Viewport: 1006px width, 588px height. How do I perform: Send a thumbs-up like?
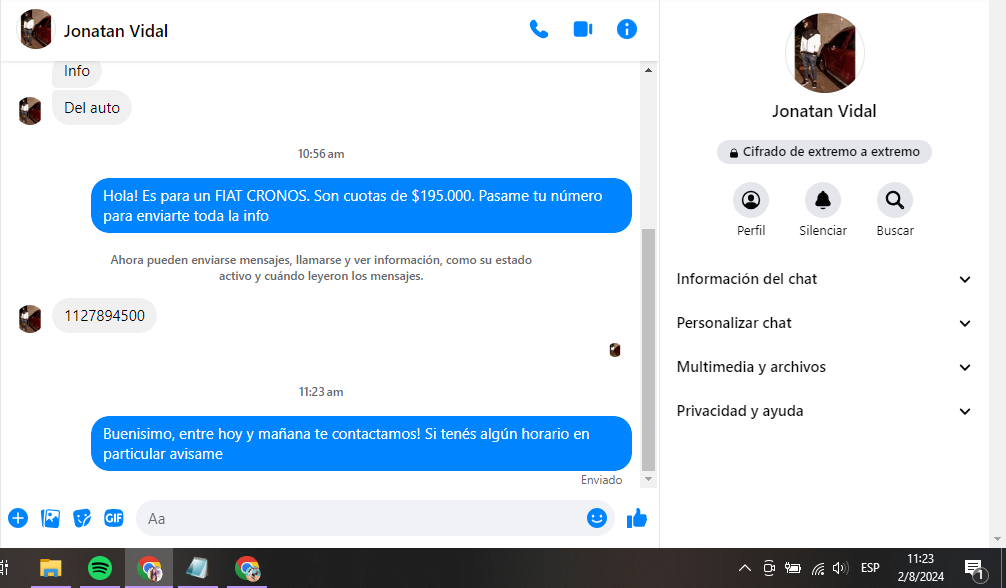(637, 518)
